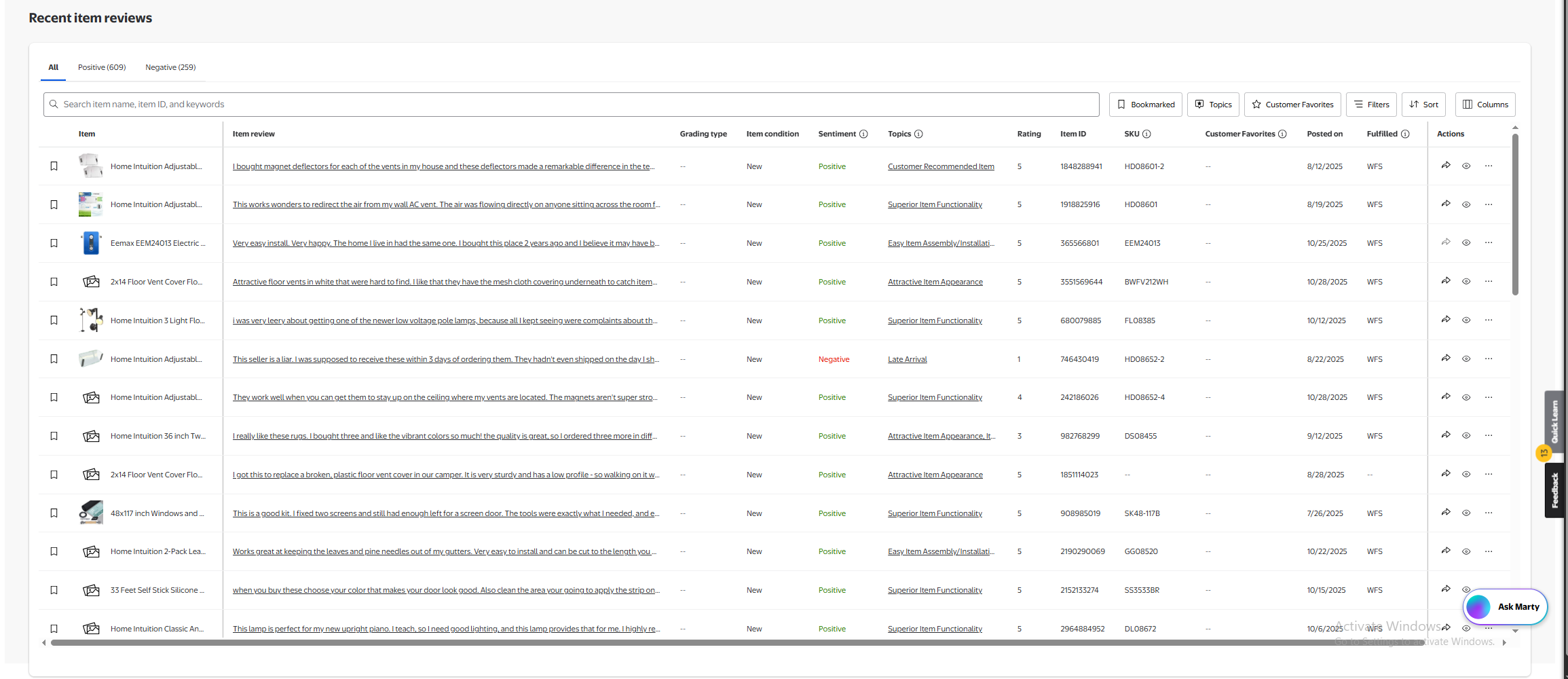
Task: Bookmark the Home Intuition 36 inch Tw row
Action: click(x=54, y=436)
